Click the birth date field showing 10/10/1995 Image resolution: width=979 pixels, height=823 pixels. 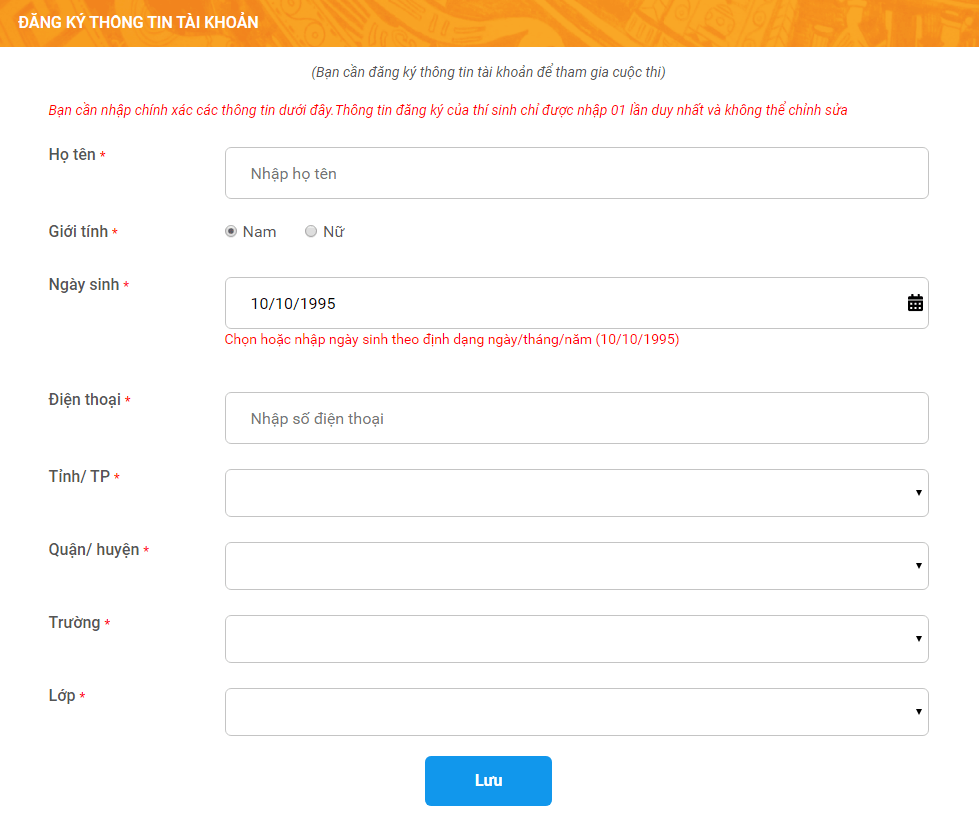pos(560,303)
